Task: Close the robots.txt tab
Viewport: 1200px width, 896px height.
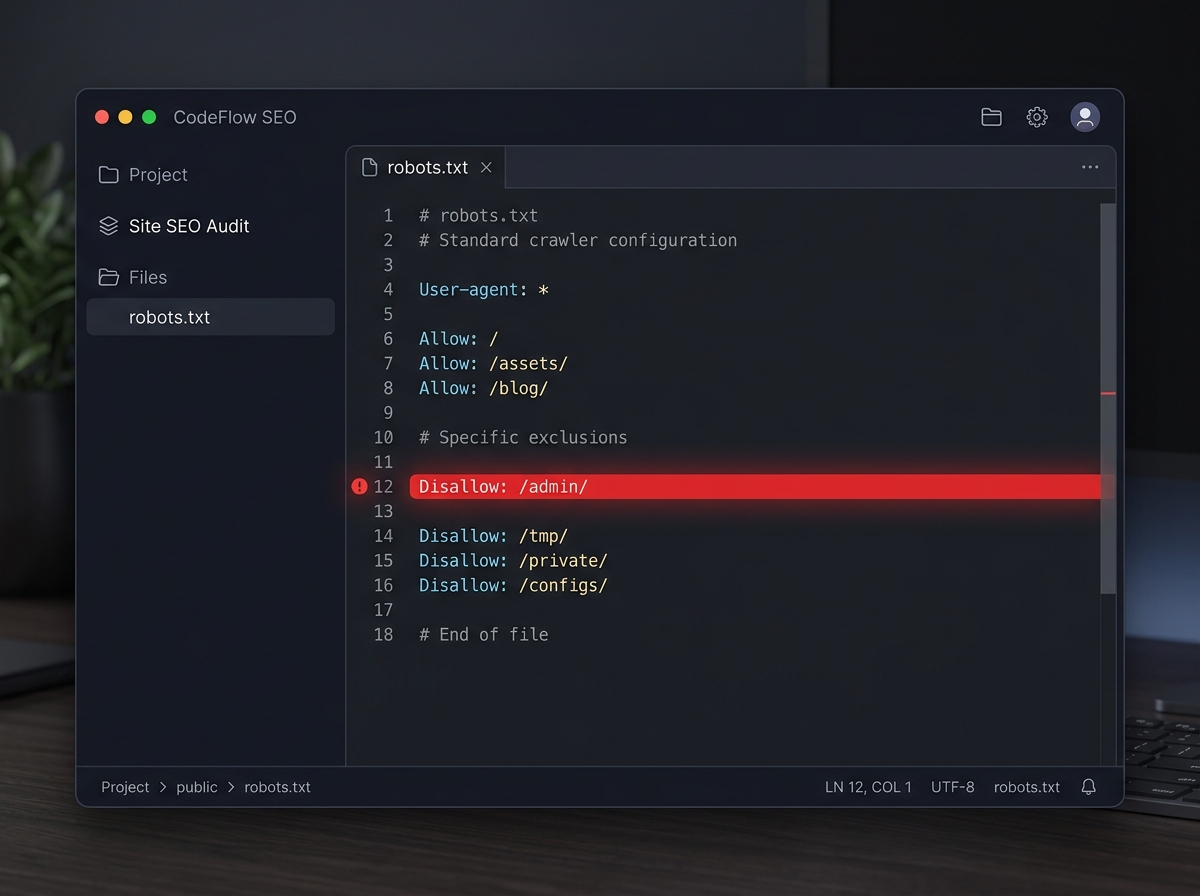Action: tap(486, 167)
